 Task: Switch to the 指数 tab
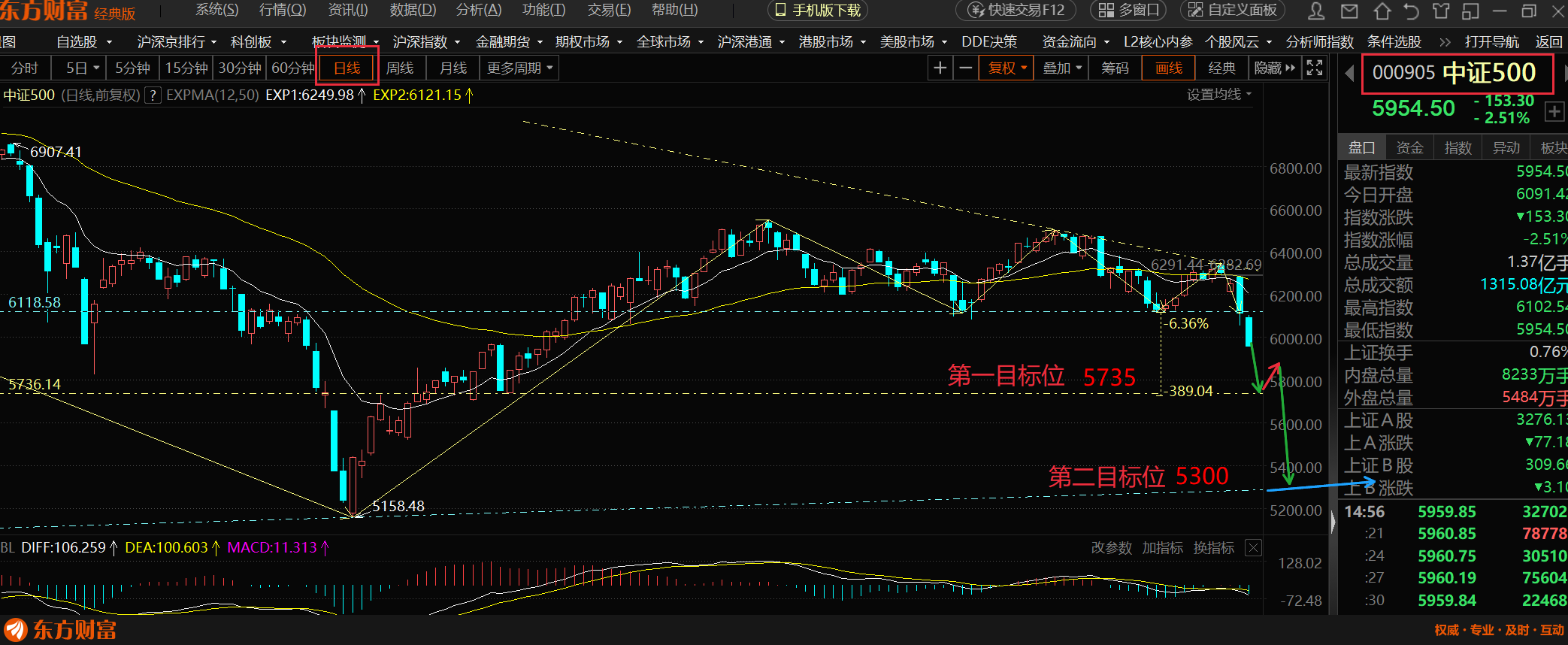click(1458, 148)
